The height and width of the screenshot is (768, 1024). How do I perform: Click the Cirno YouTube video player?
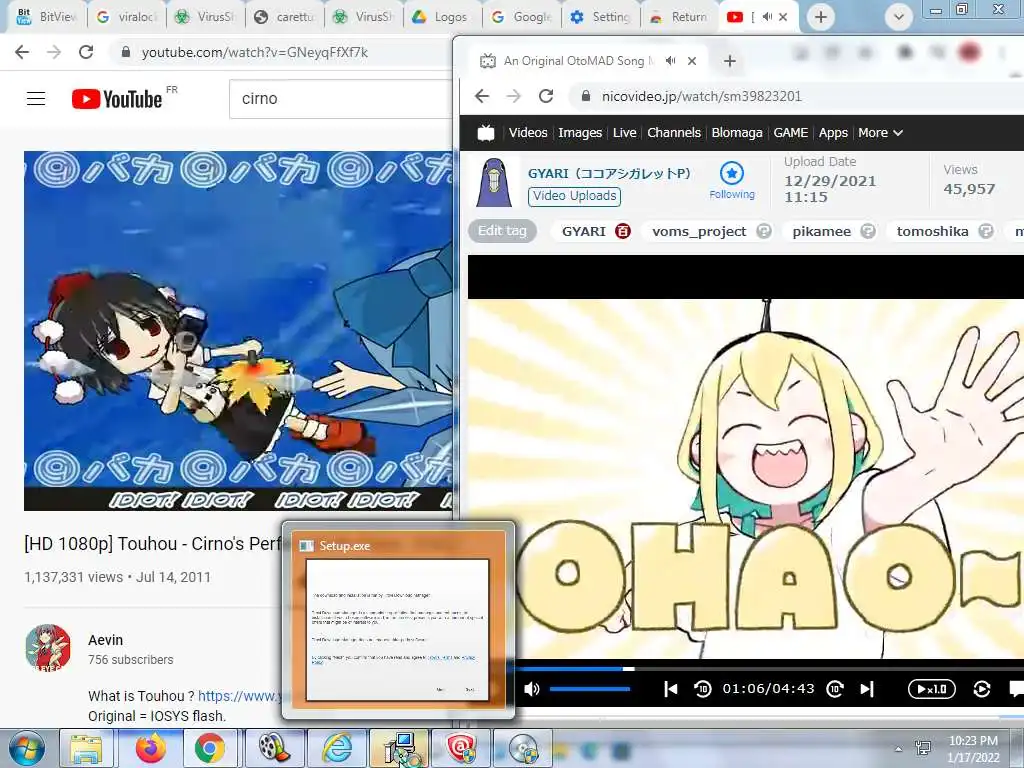click(x=238, y=331)
